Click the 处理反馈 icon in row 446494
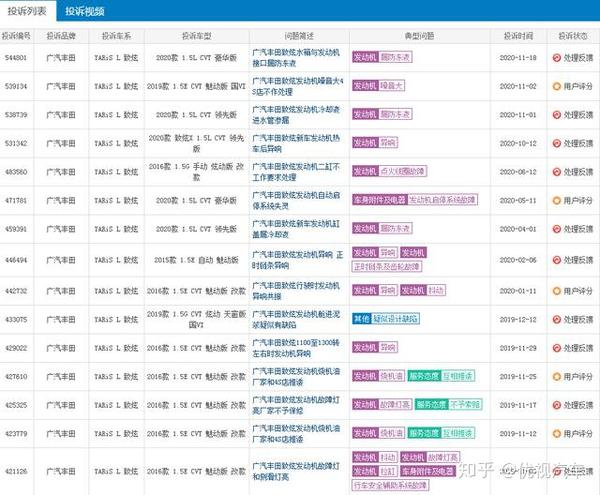Viewport: 600px width, 495px height. [x=556, y=260]
